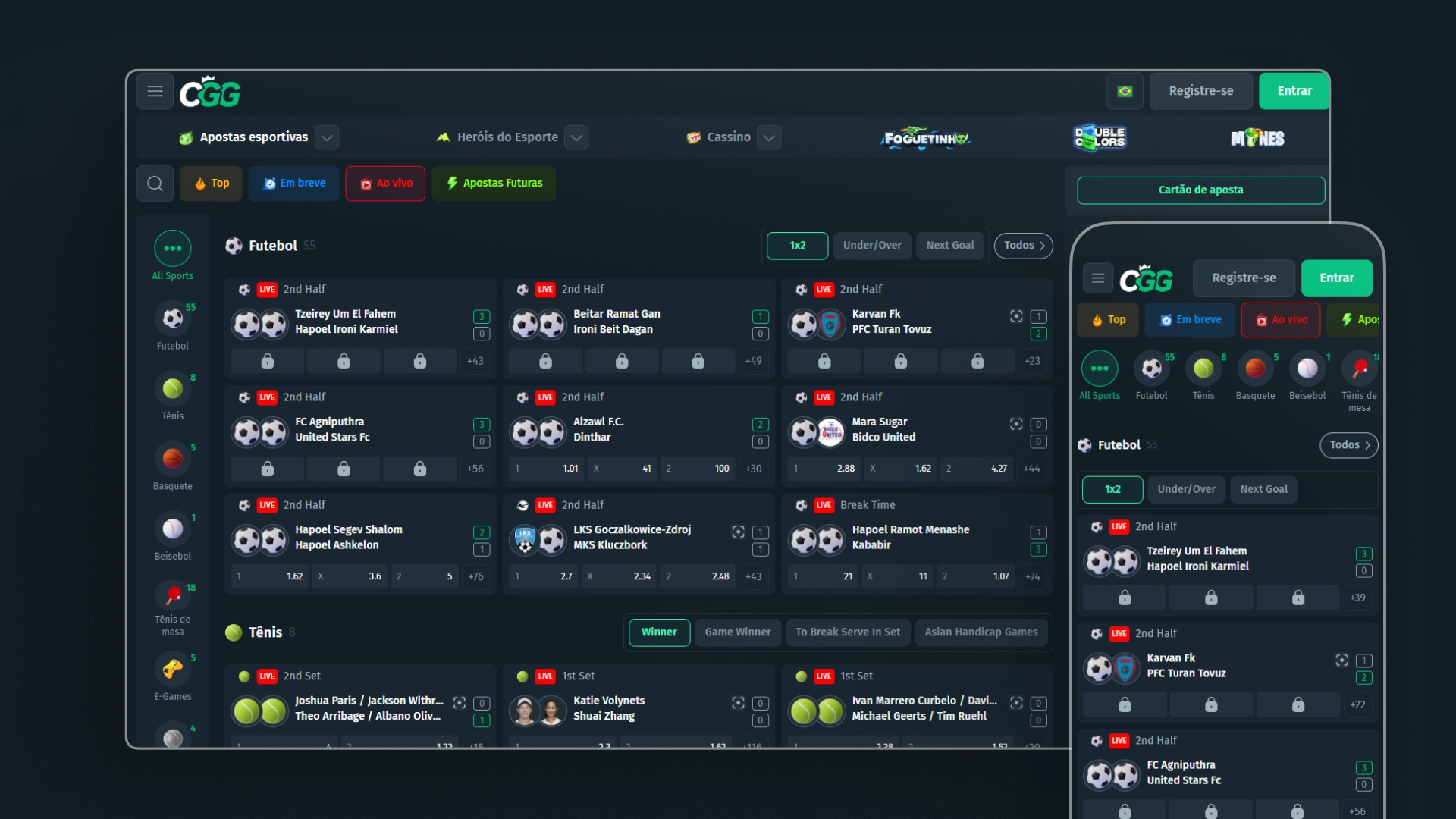1456x819 pixels.
Task: Click tracker icon for Katie Volynets match
Action: (x=738, y=703)
